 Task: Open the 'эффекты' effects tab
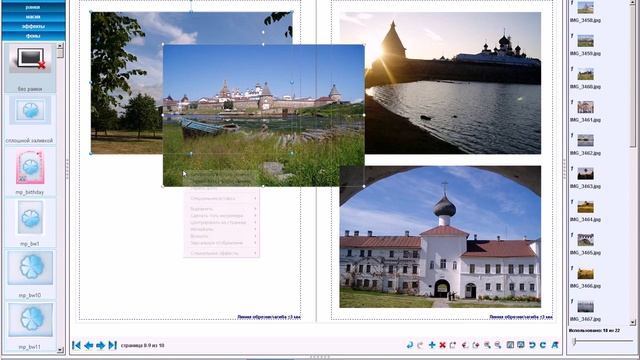click(33, 26)
